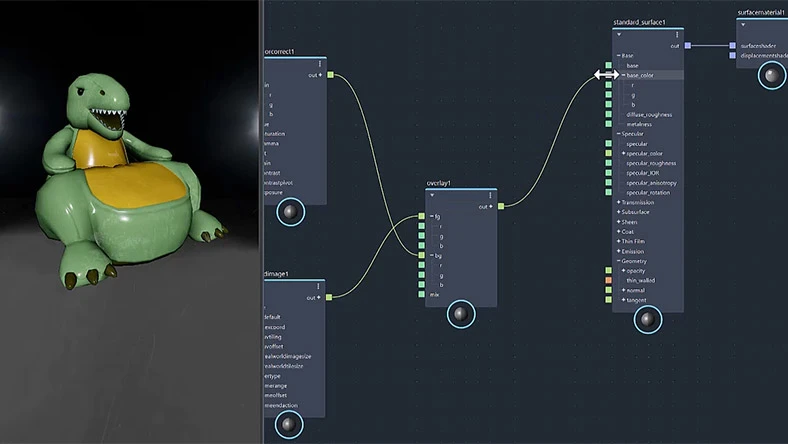Select the orange thin_walled input port
788x444 pixels.
[609, 280]
